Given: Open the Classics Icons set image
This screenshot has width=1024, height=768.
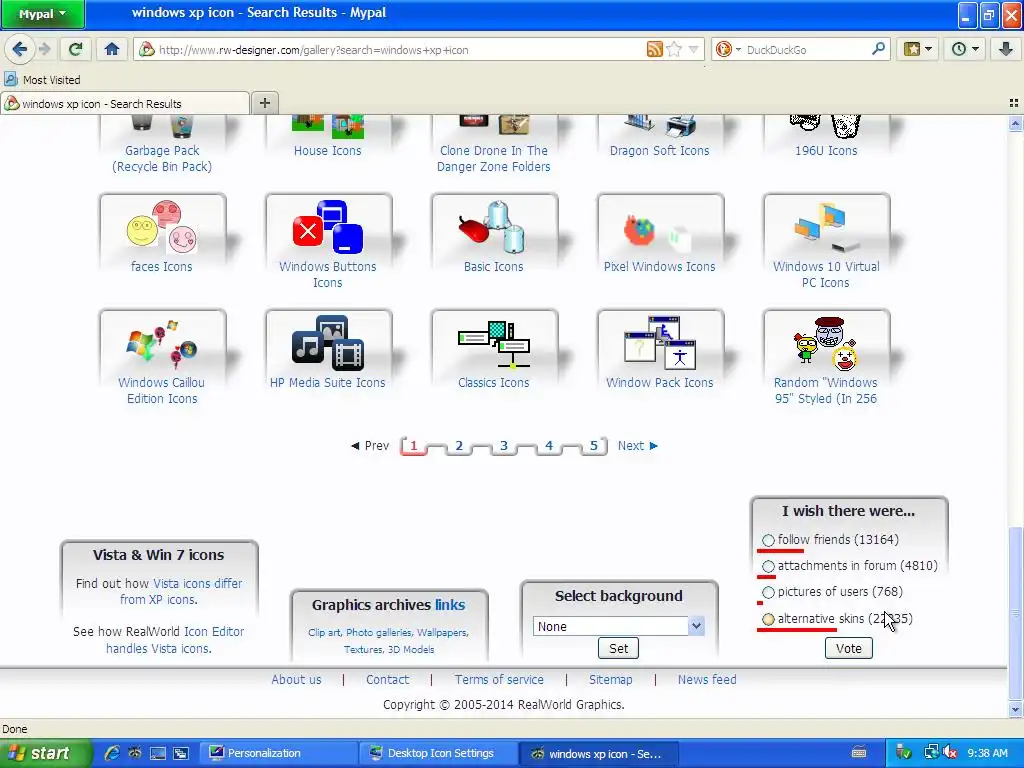Looking at the screenshot, I should 494,344.
